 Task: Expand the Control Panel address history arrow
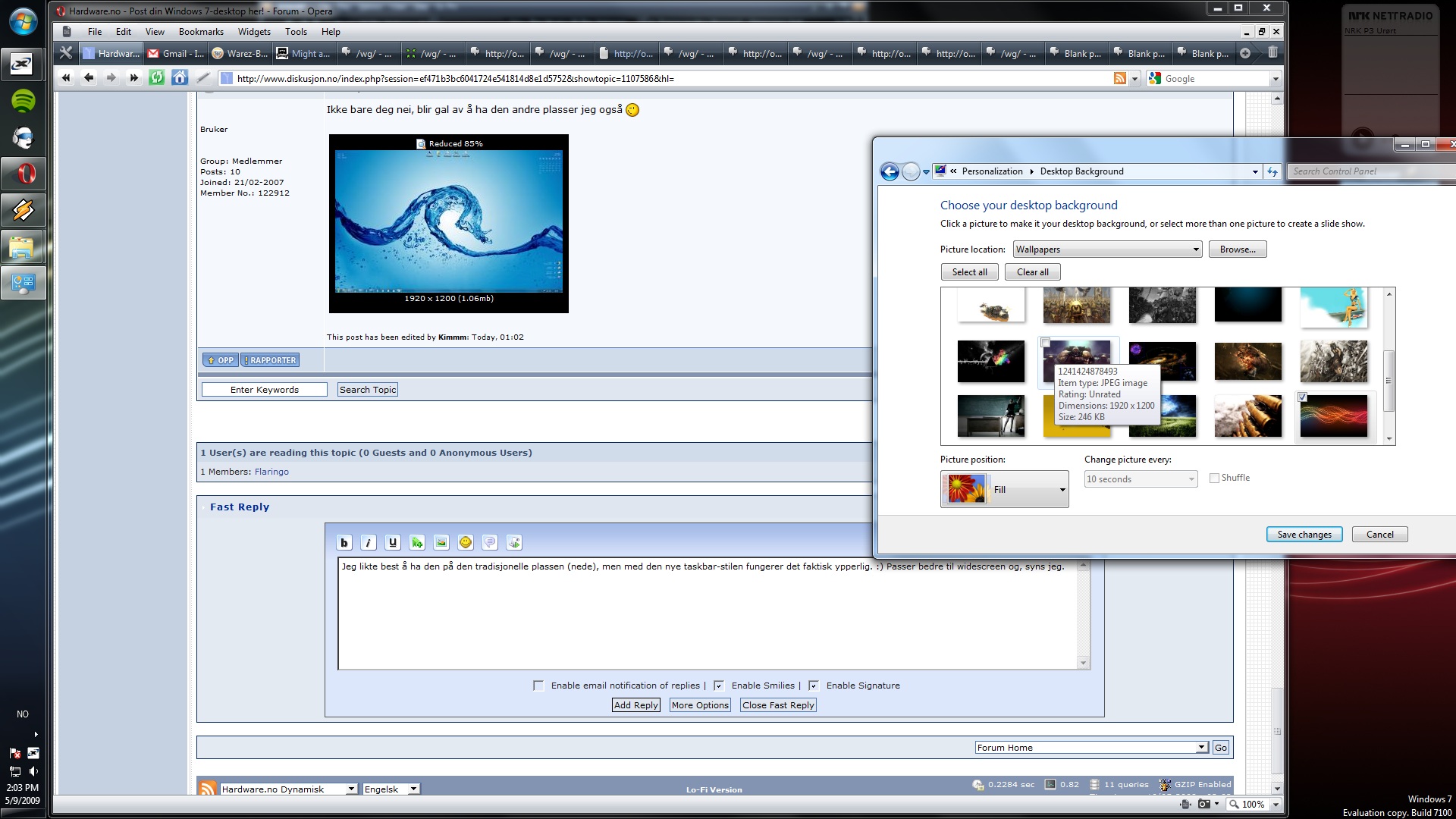click(1255, 171)
